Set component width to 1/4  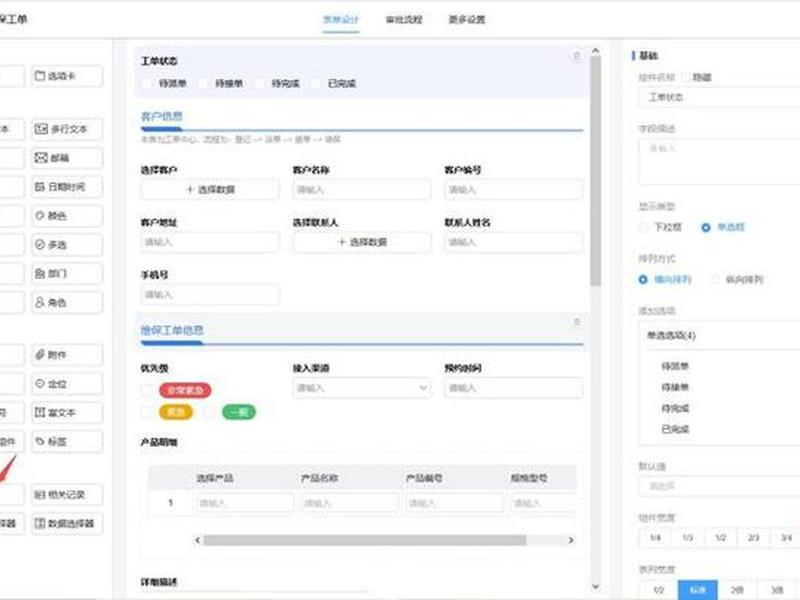[655, 538]
